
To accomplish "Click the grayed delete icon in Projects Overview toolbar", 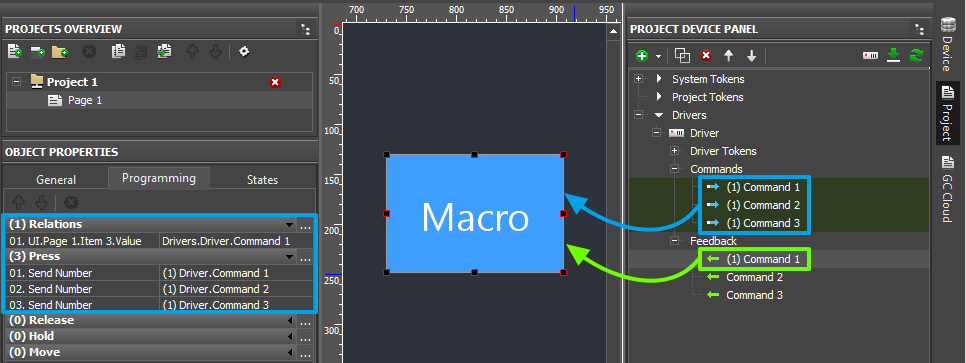I will tap(89, 52).
